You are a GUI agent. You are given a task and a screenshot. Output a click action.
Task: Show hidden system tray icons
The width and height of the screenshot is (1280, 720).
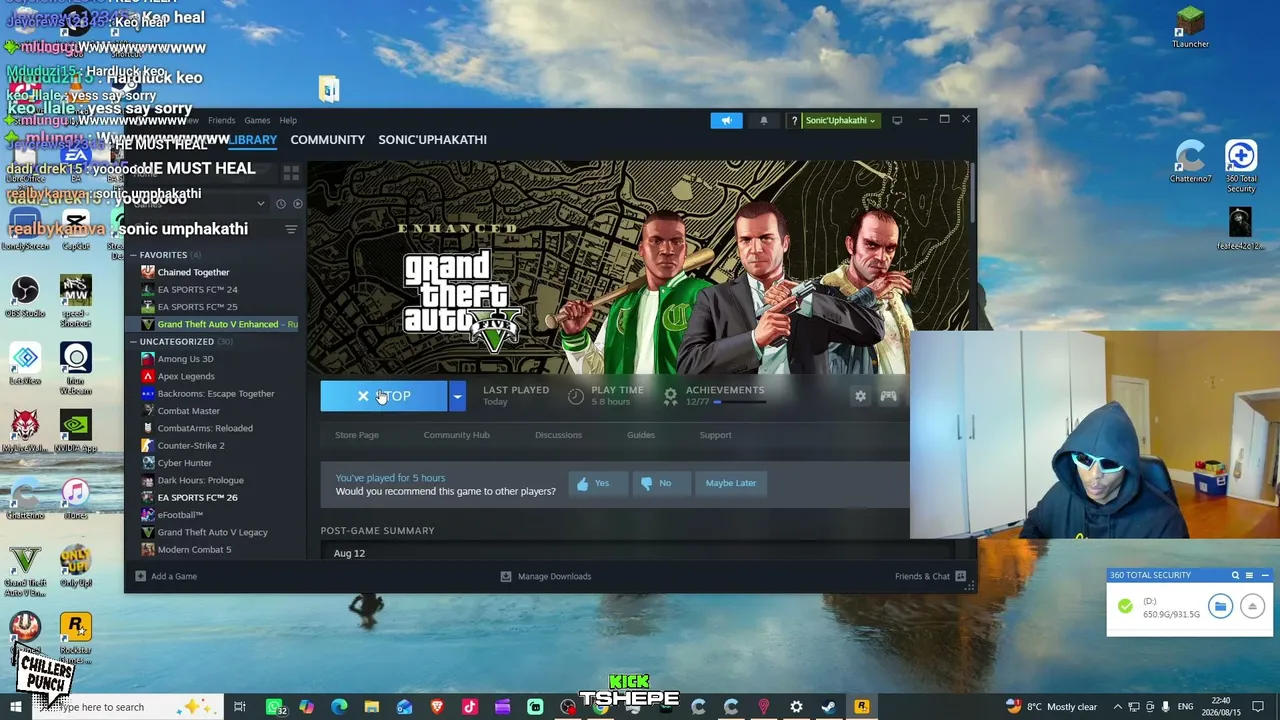1118,707
